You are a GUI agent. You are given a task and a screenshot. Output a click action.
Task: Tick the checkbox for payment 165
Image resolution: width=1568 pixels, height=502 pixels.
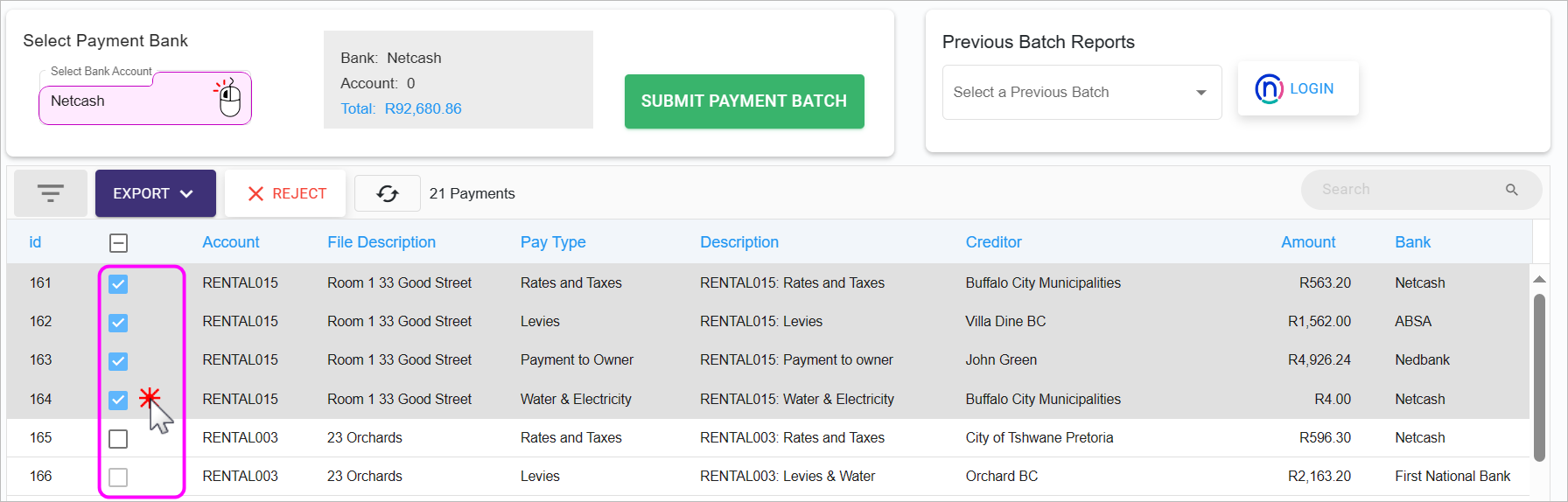(x=118, y=439)
